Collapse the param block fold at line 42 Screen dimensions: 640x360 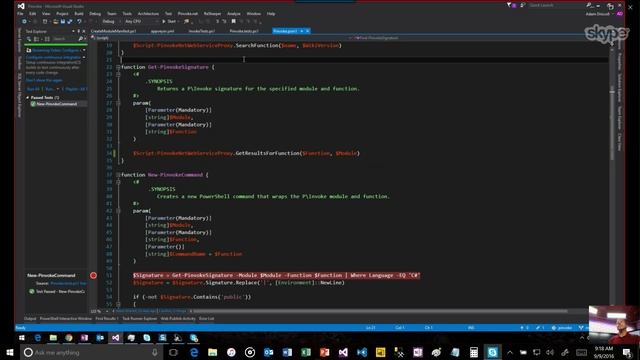pos(118,211)
